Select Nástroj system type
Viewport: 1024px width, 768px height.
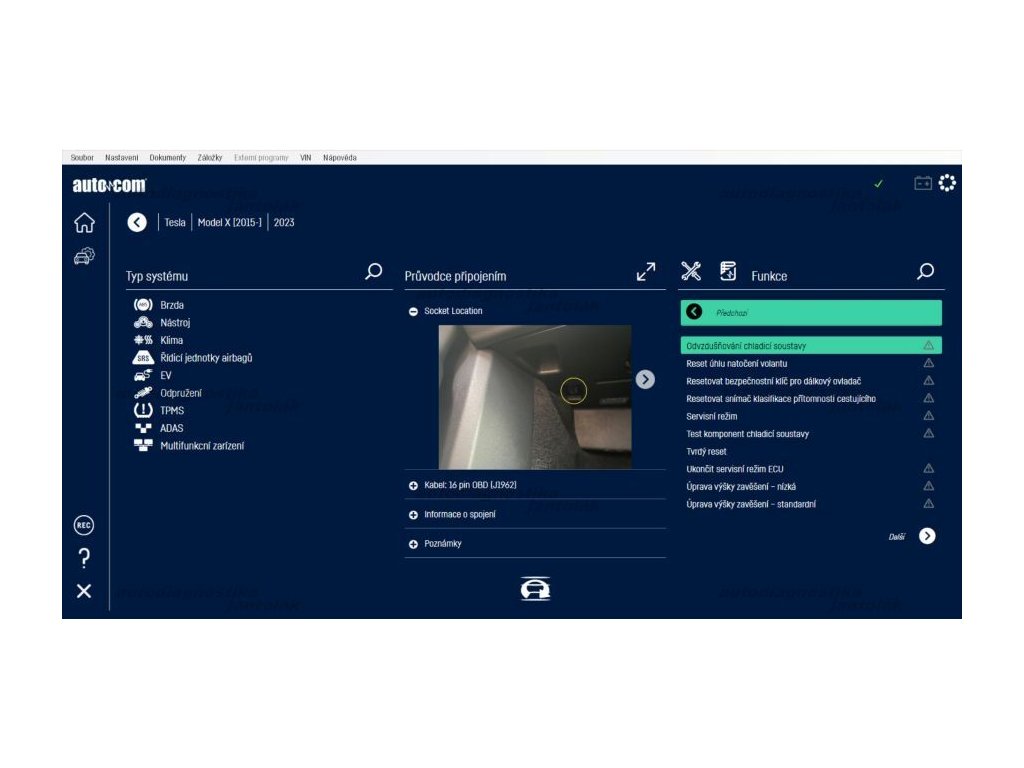[x=175, y=323]
